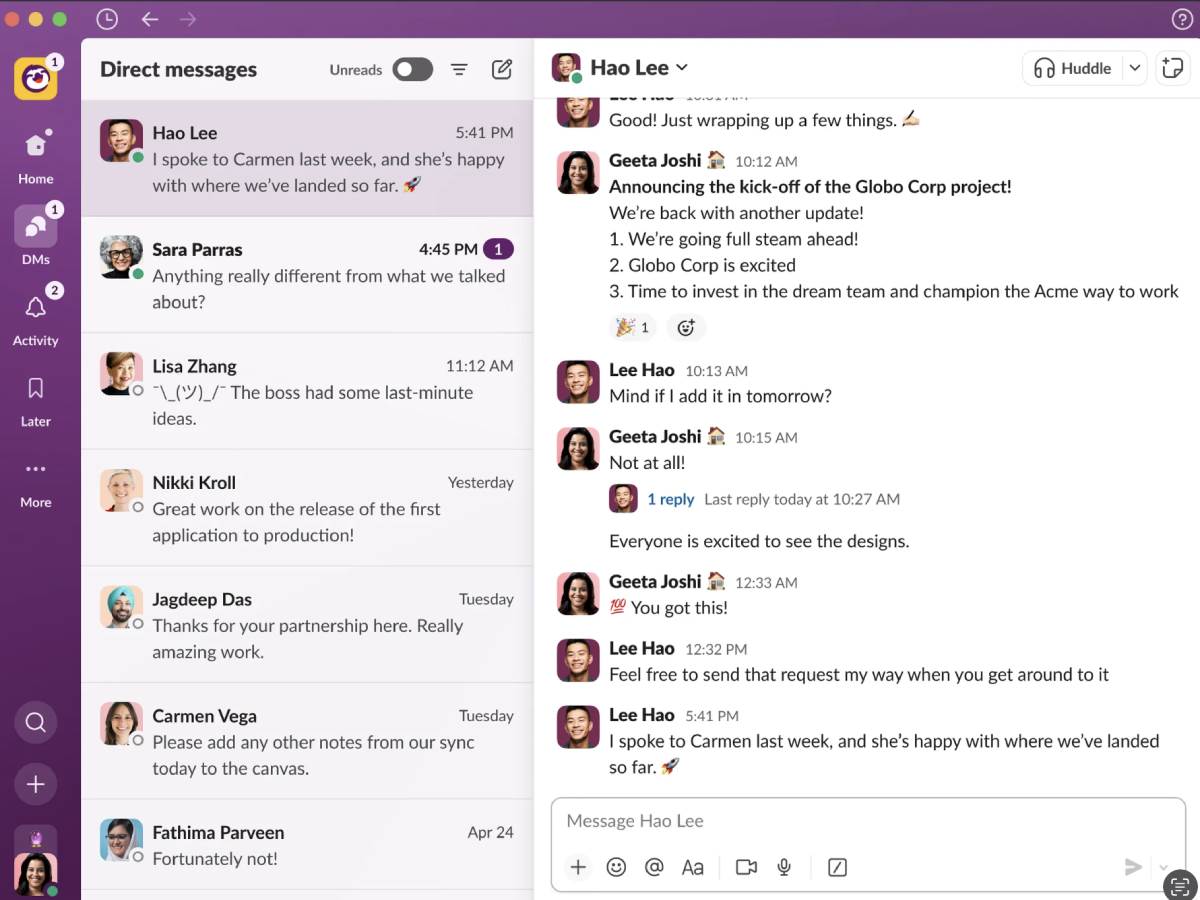Click the emoji picker icon in composer
1200x900 pixels.
tap(616, 867)
